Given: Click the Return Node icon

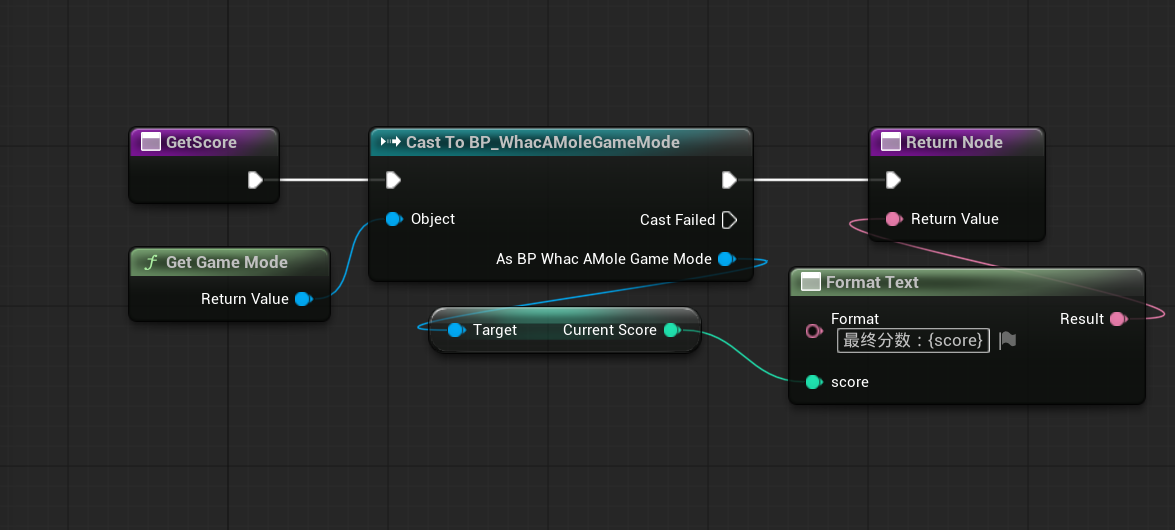Looking at the screenshot, I should pyautogui.click(x=891, y=142).
